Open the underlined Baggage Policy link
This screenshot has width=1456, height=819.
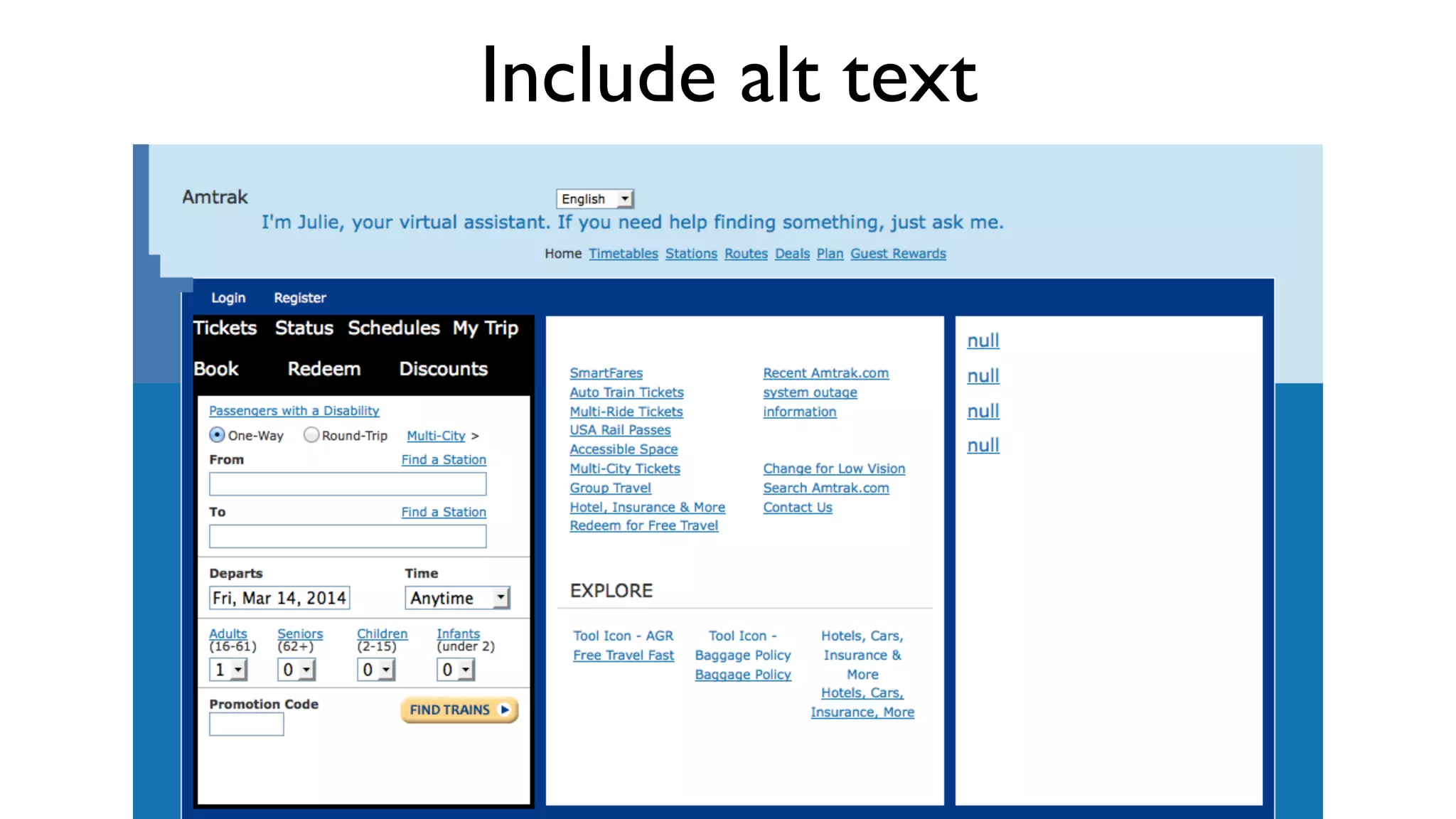click(x=743, y=675)
